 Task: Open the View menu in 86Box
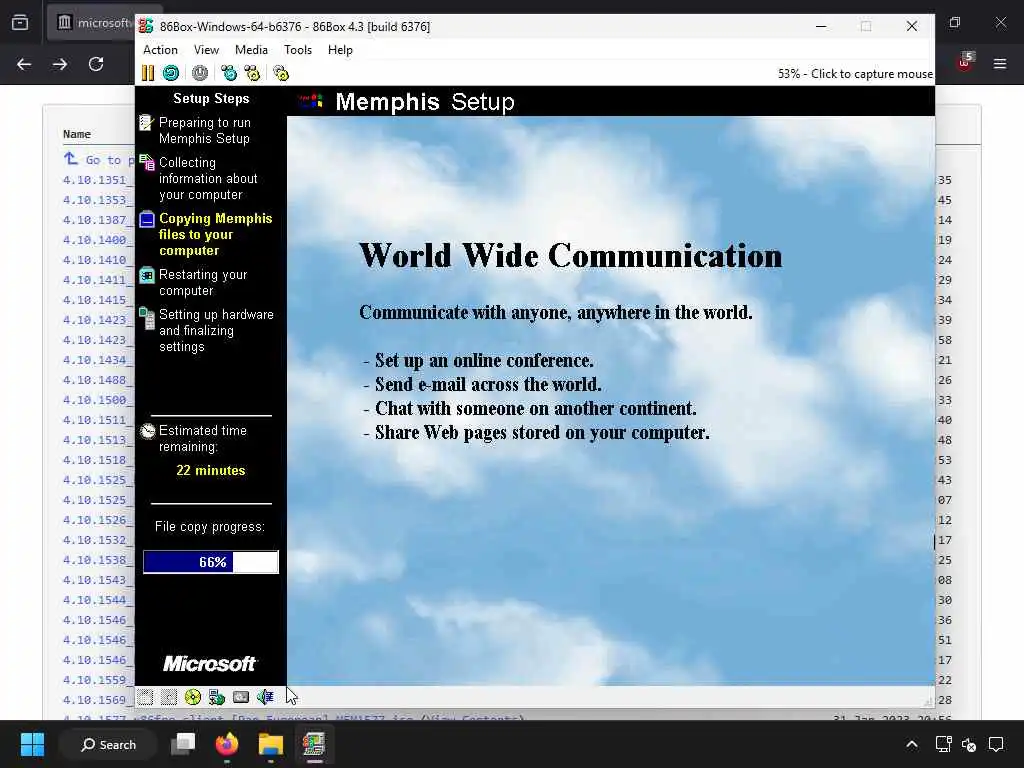coord(206,50)
